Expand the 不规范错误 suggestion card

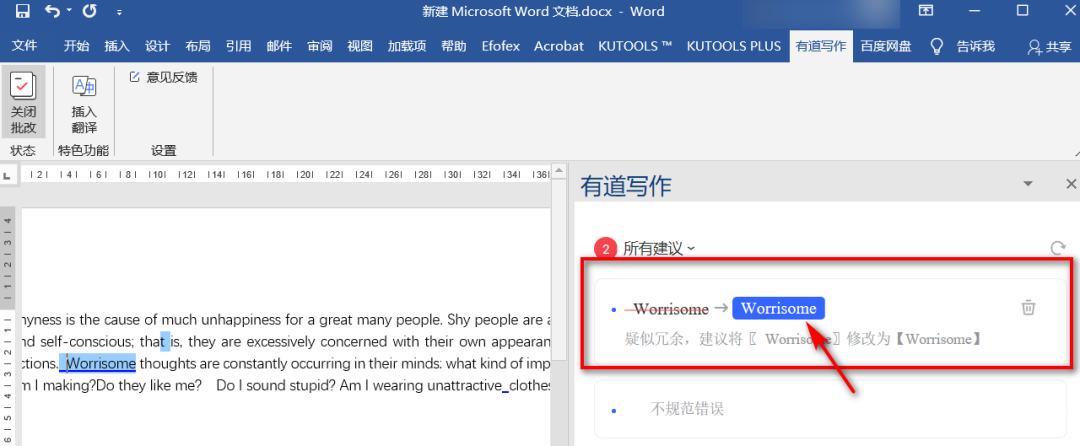pyautogui.click(x=830, y=409)
